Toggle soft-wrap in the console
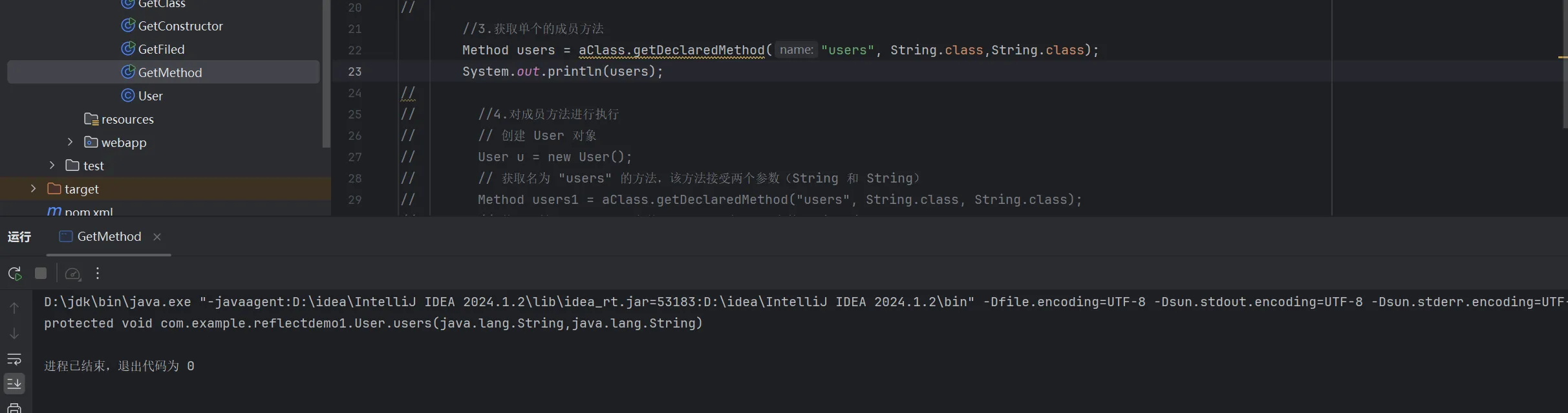 [14, 359]
